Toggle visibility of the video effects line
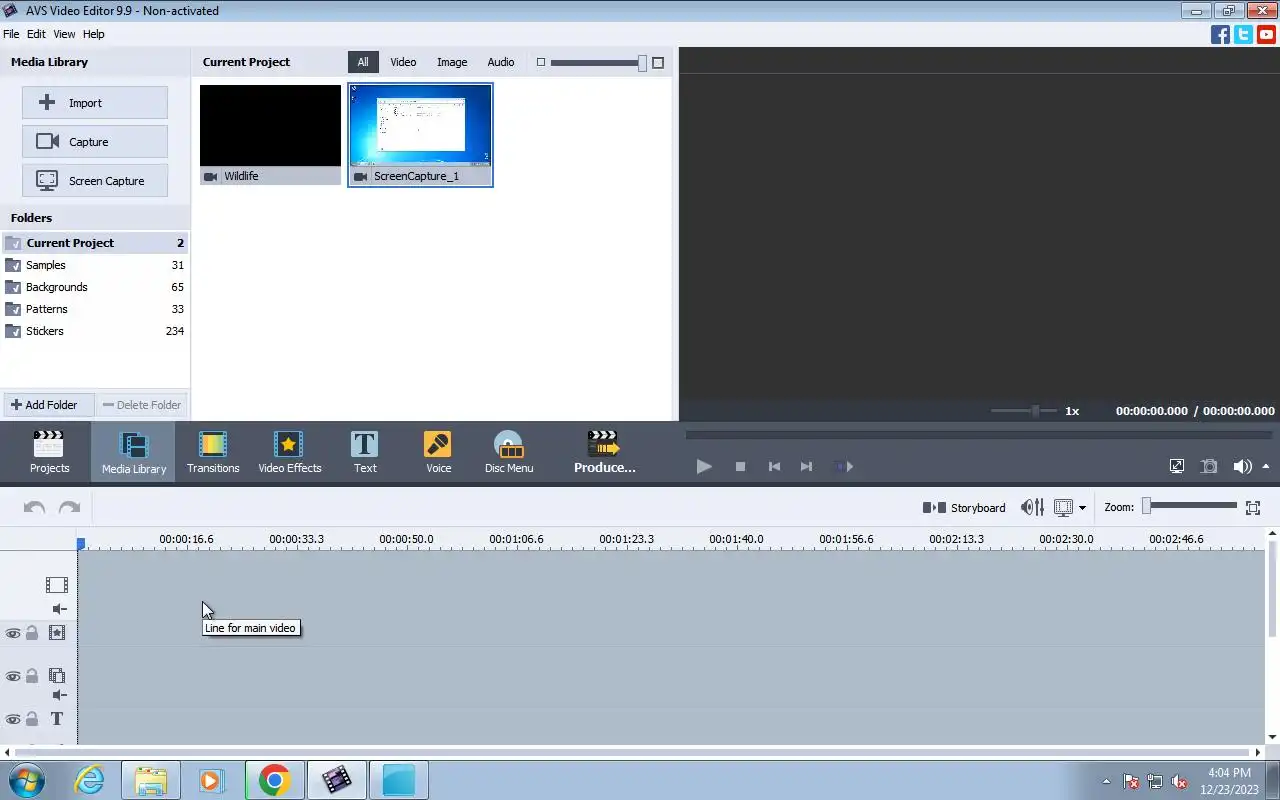The height and width of the screenshot is (800, 1280). pos(13,633)
